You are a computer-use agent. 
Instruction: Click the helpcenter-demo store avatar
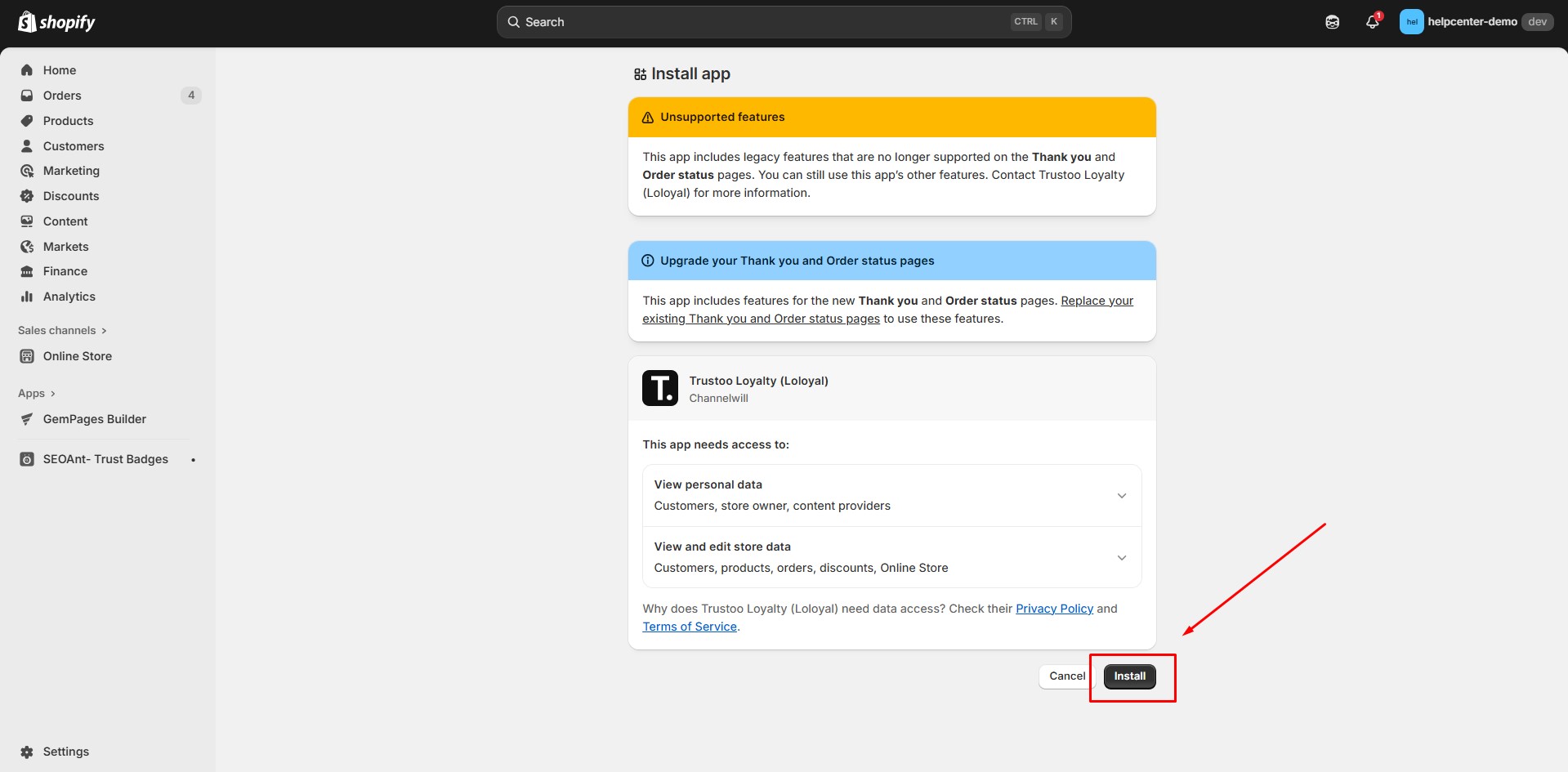1411,22
